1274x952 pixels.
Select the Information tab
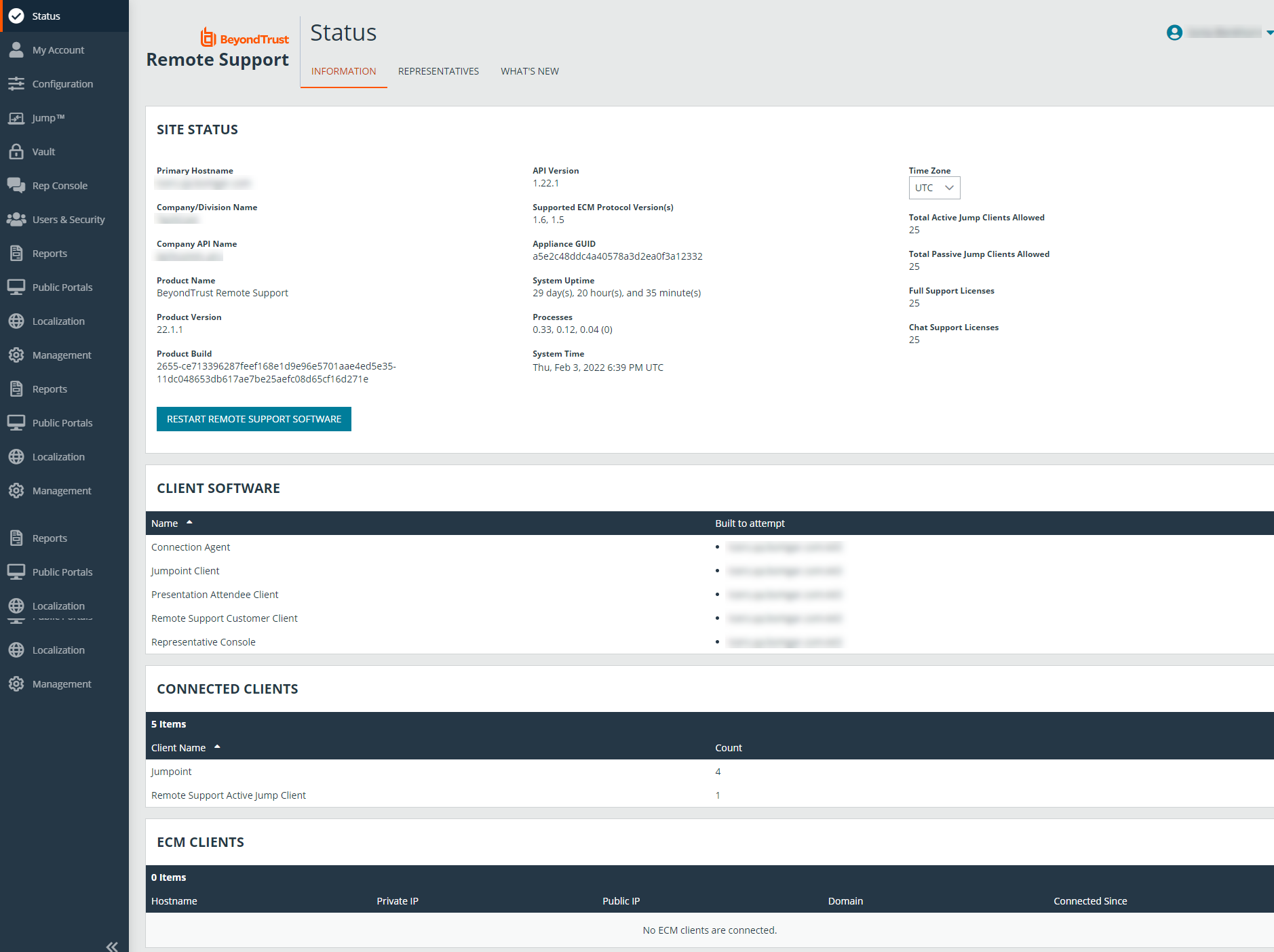(x=343, y=71)
